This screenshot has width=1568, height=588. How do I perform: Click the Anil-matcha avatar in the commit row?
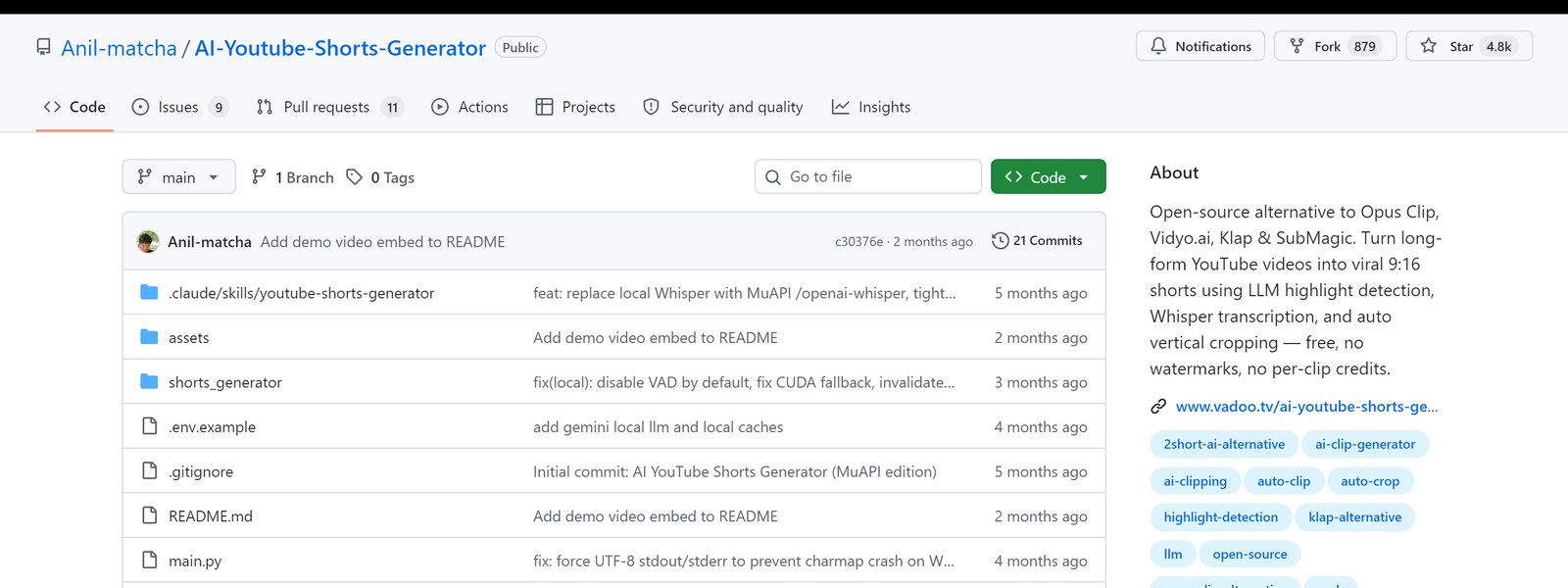pyautogui.click(x=148, y=241)
